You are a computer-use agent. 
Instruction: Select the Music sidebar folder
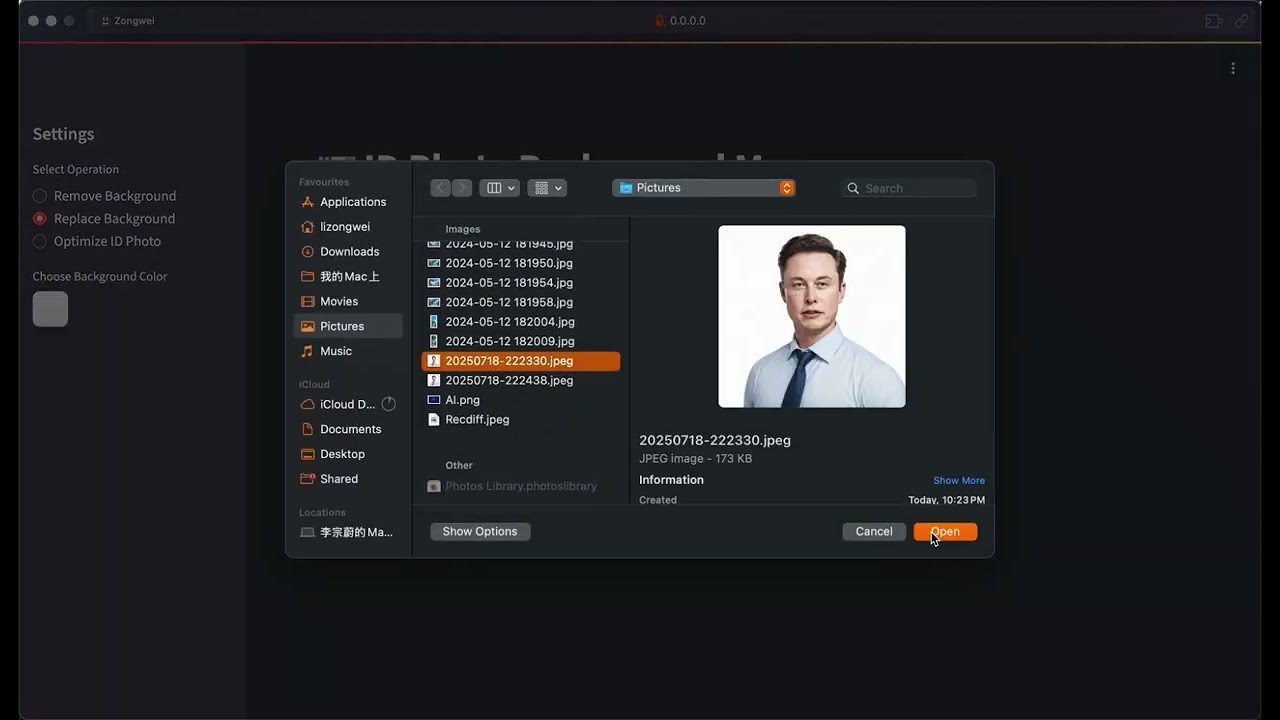(x=336, y=351)
